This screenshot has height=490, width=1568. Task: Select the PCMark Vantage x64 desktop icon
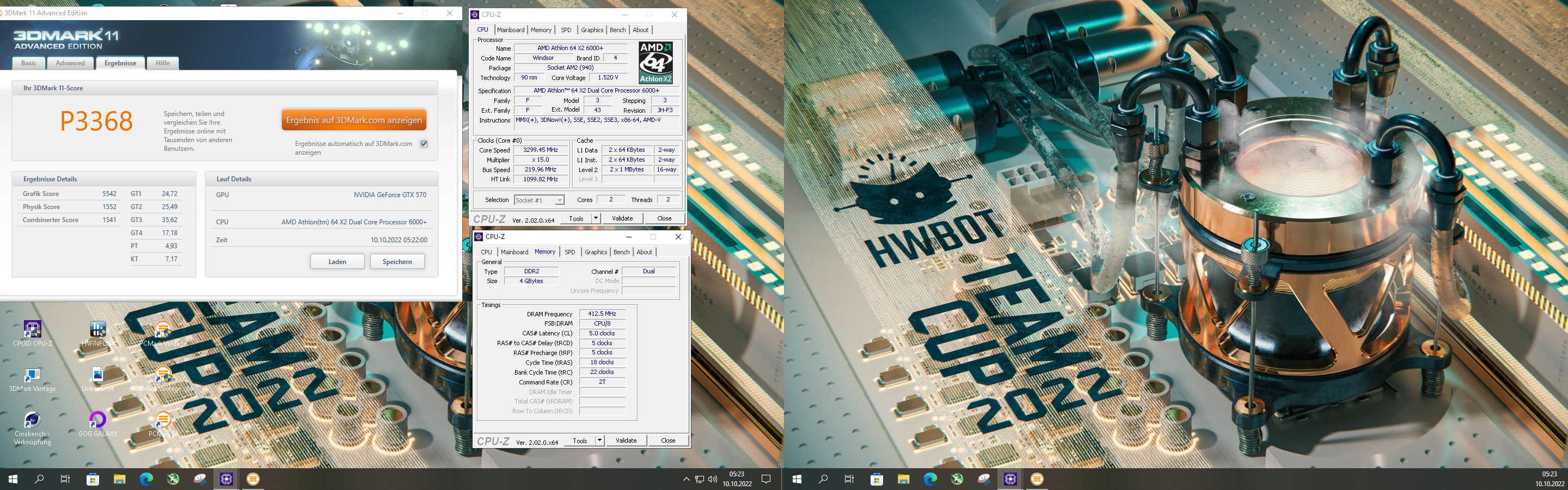pos(163,379)
